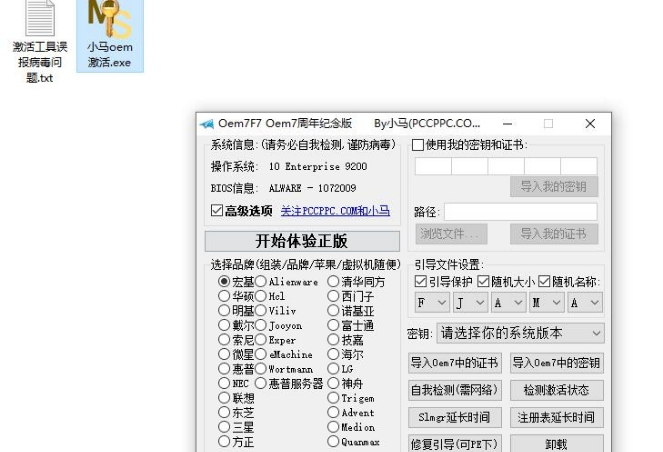Screen dimensions: 663x452
Task: Minimize the Oem7F7 window
Action: pos(508,123)
